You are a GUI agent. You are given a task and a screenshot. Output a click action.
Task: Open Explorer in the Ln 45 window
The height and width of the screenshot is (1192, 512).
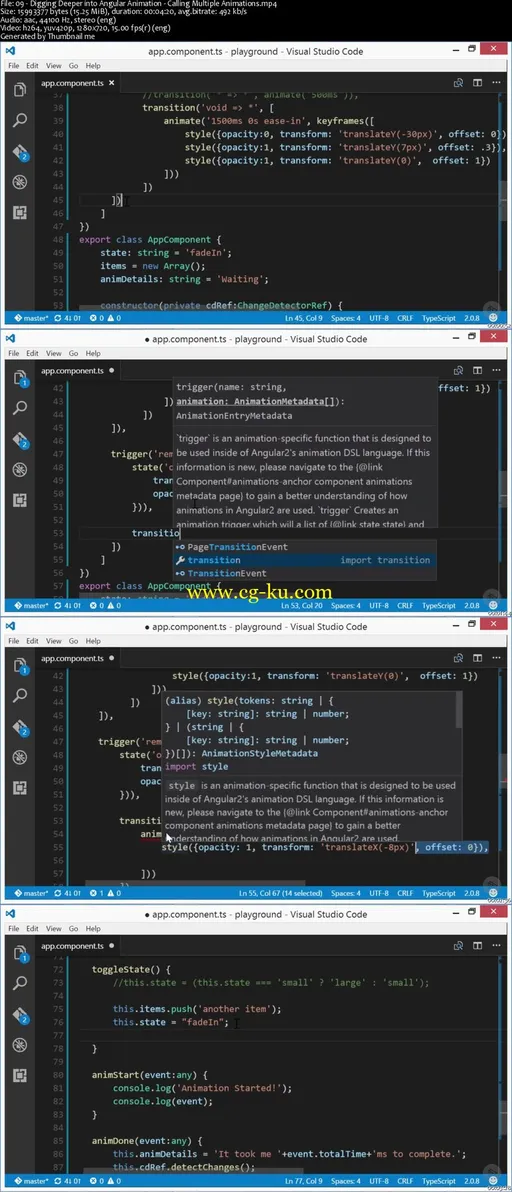[x=20, y=90]
